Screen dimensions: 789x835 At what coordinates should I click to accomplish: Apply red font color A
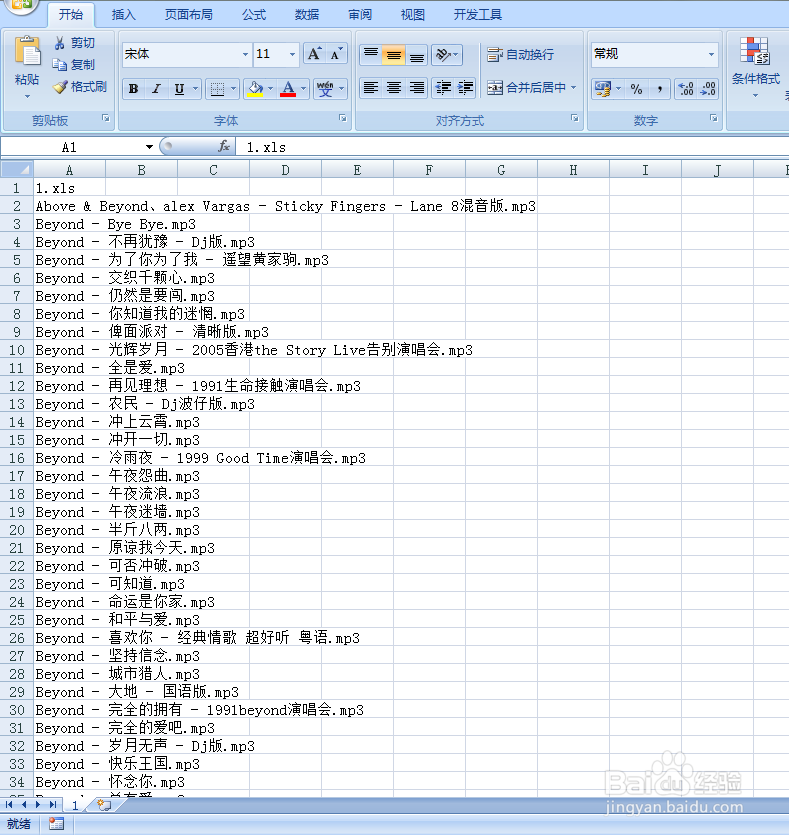tap(288, 89)
